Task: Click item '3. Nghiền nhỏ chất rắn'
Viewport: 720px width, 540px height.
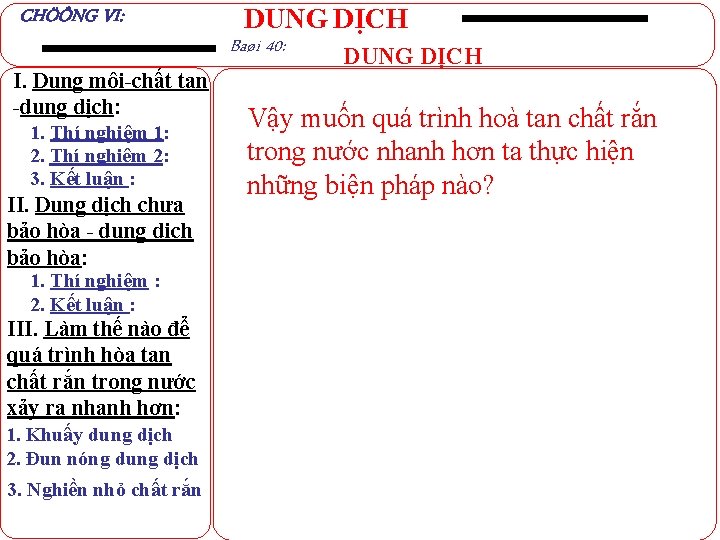Action: click(104, 489)
